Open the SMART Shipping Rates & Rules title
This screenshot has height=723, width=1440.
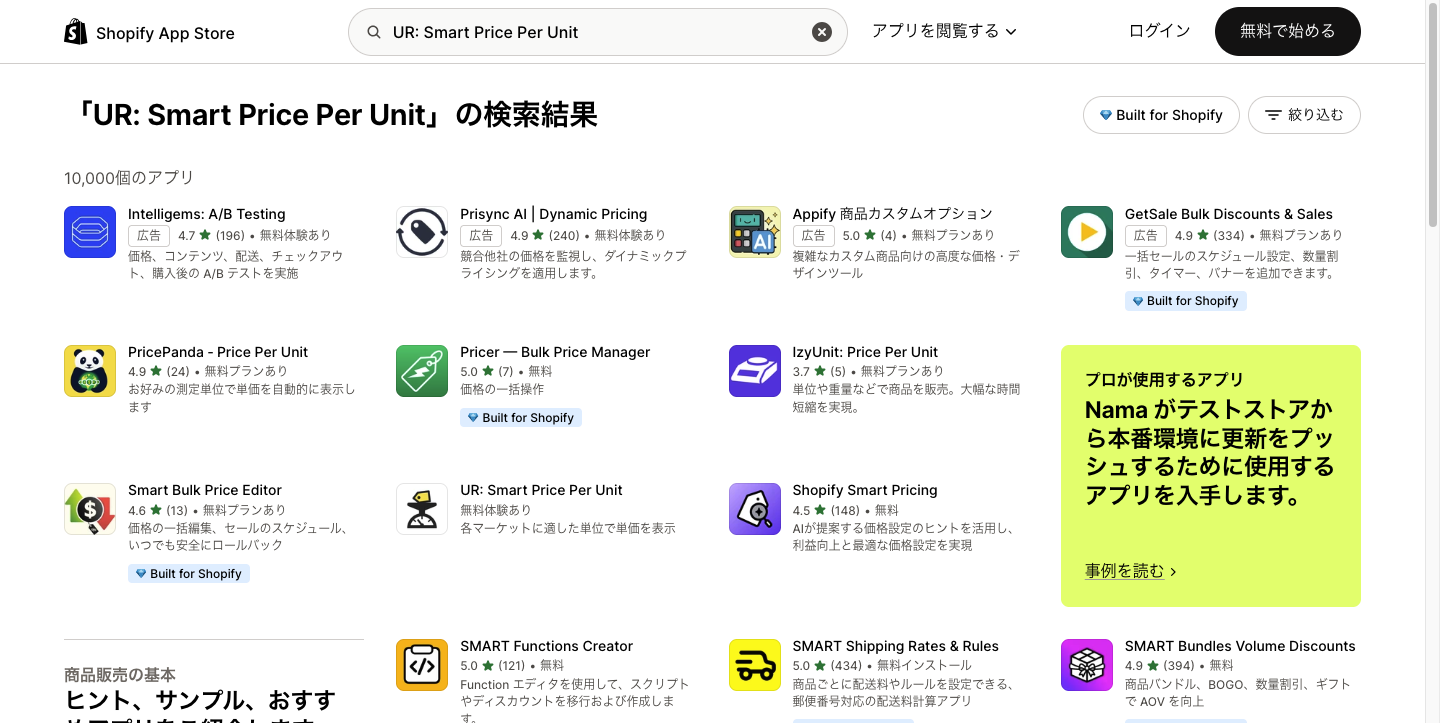click(896, 646)
